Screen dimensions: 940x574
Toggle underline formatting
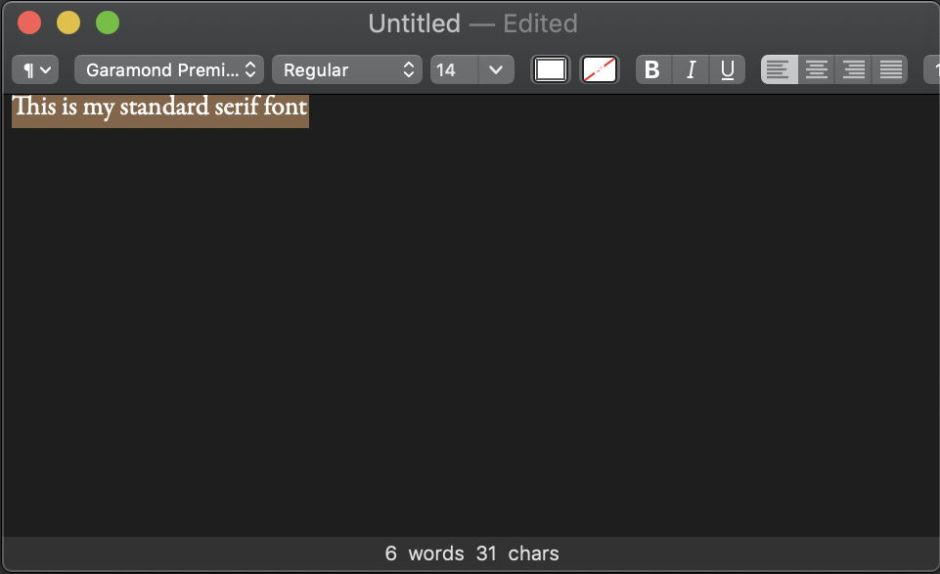click(x=727, y=70)
